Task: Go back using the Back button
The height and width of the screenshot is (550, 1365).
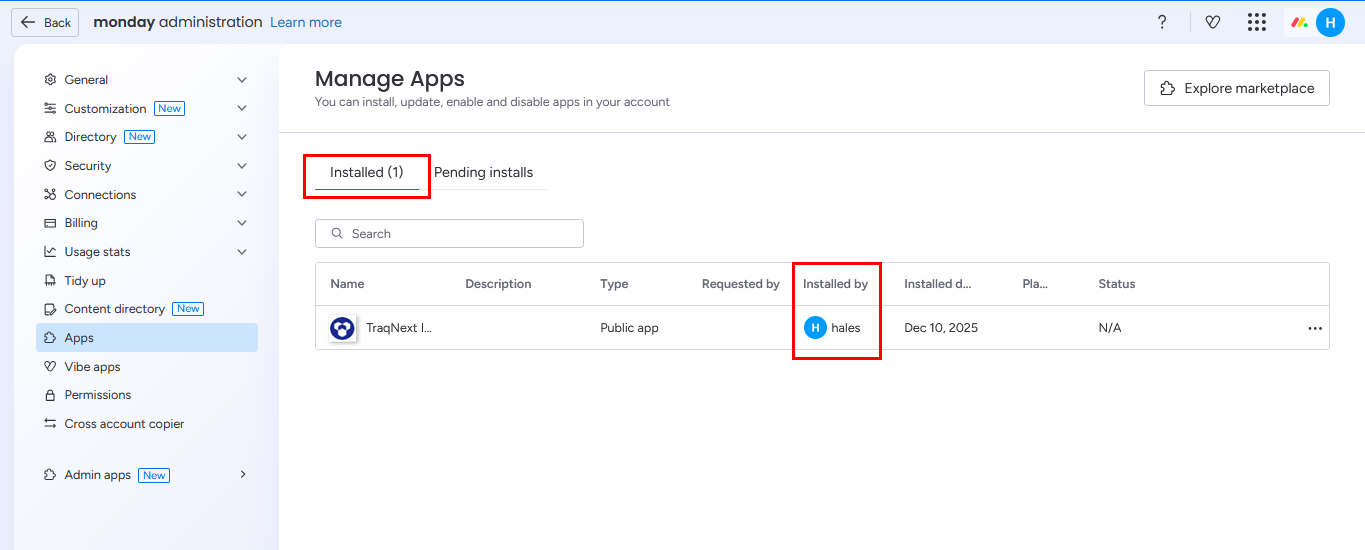Action: point(45,22)
